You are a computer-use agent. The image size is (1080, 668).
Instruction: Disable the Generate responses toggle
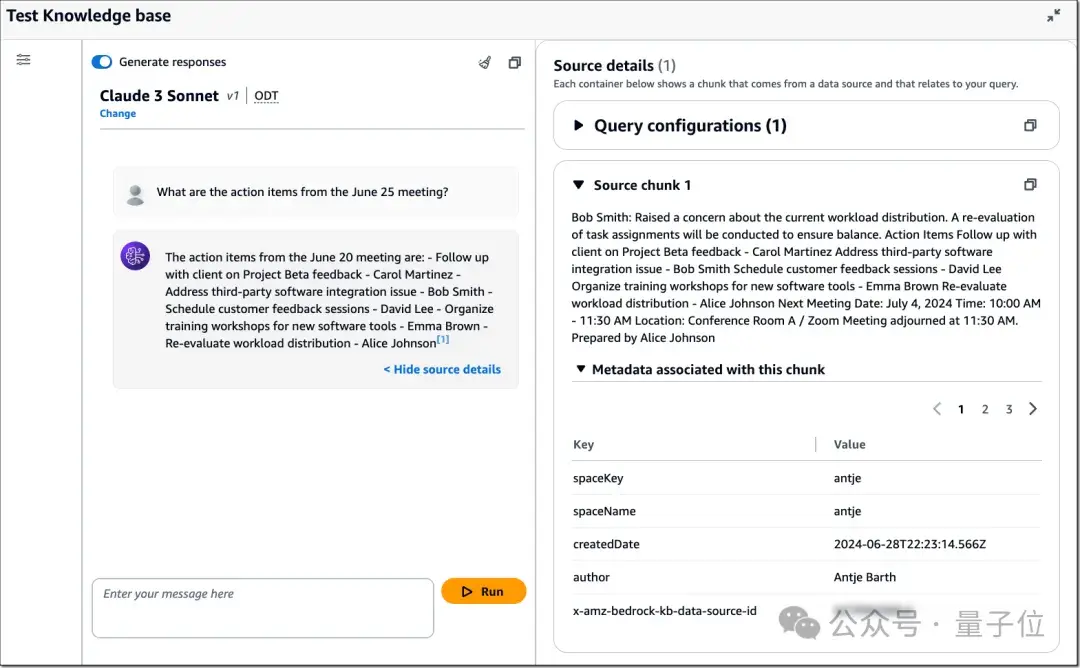point(102,62)
